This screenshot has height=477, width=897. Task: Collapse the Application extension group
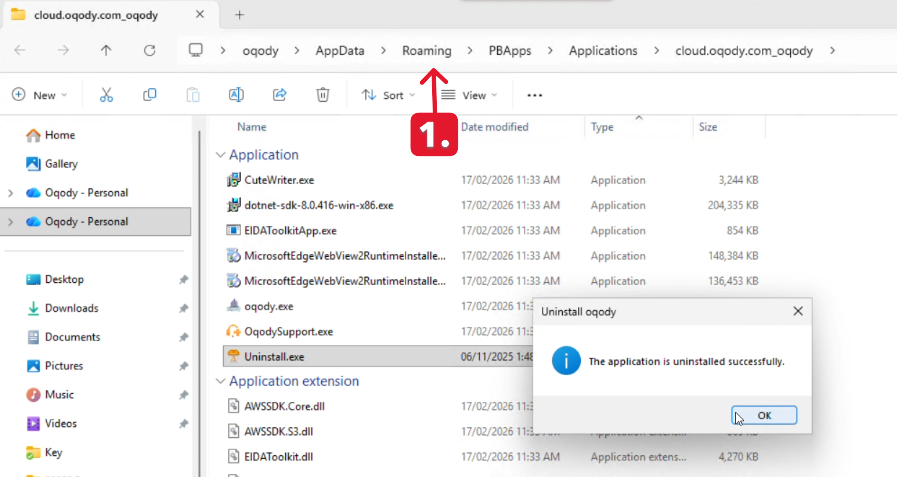[x=220, y=382]
